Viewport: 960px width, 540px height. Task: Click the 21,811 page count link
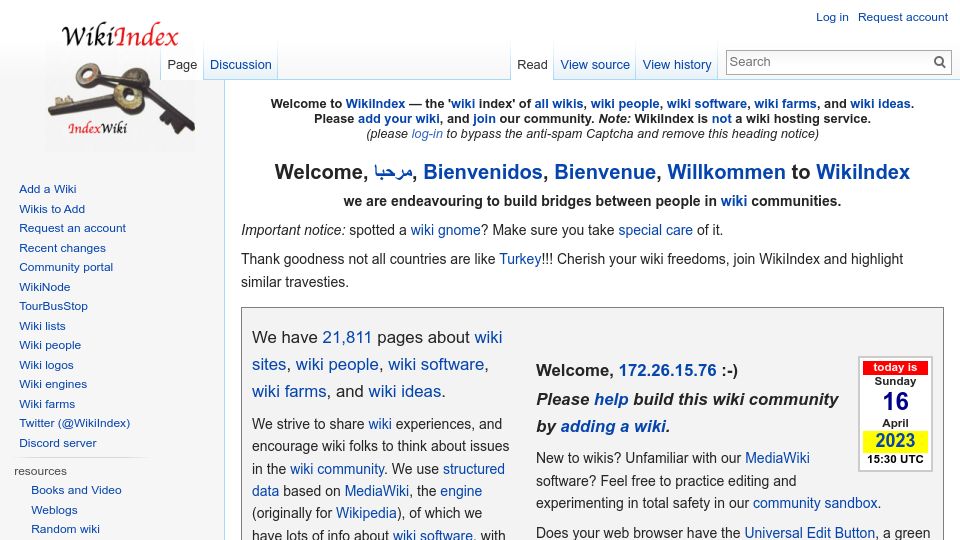click(347, 337)
